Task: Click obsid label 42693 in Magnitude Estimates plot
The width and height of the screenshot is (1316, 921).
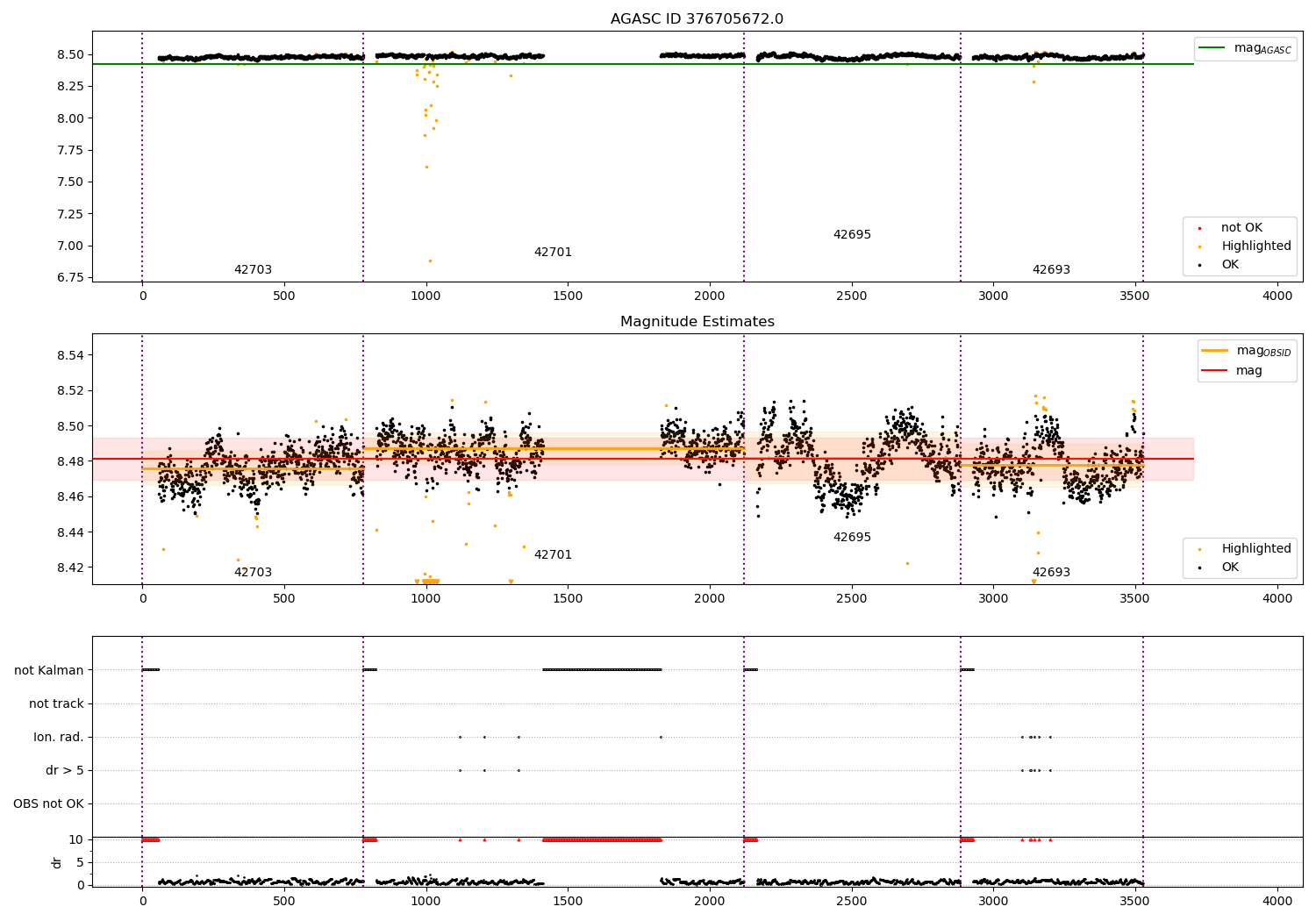Action: click(1051, 573)
